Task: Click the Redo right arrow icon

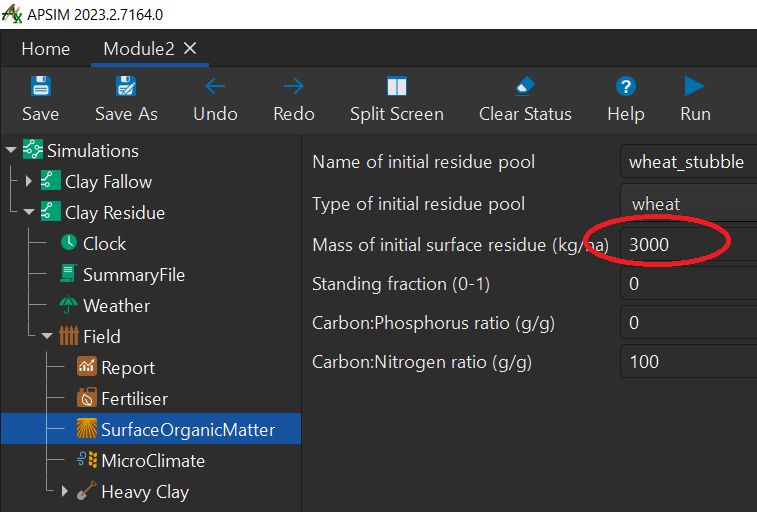Action: click(294, 86)
